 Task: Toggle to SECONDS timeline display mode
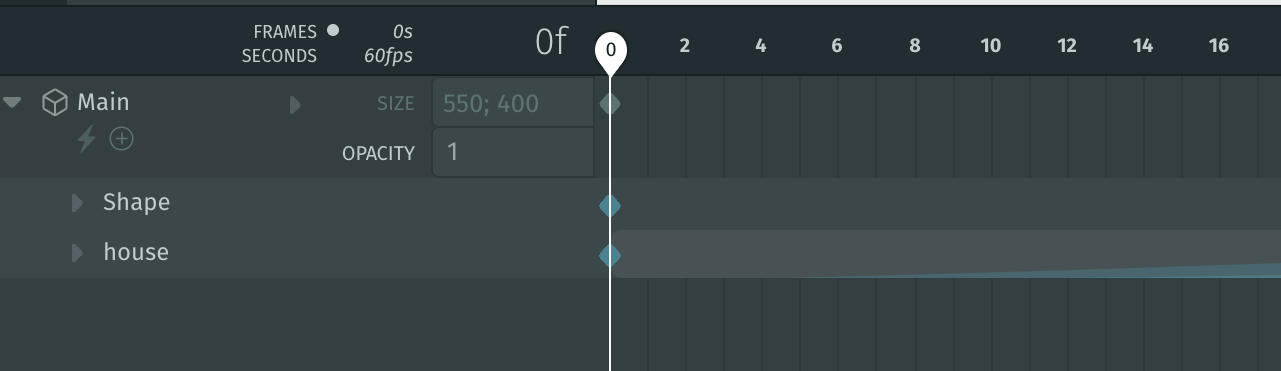[x=279, y=56]
